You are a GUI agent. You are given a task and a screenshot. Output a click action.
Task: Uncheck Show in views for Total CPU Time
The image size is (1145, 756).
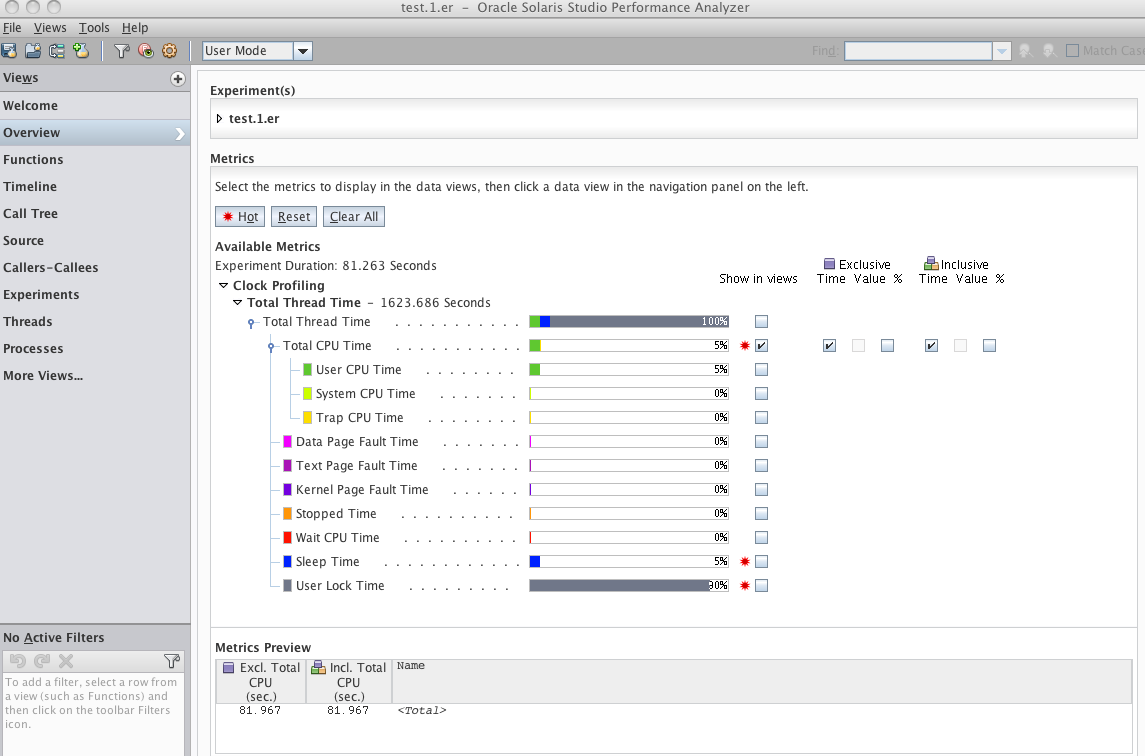tap(762, 345)
